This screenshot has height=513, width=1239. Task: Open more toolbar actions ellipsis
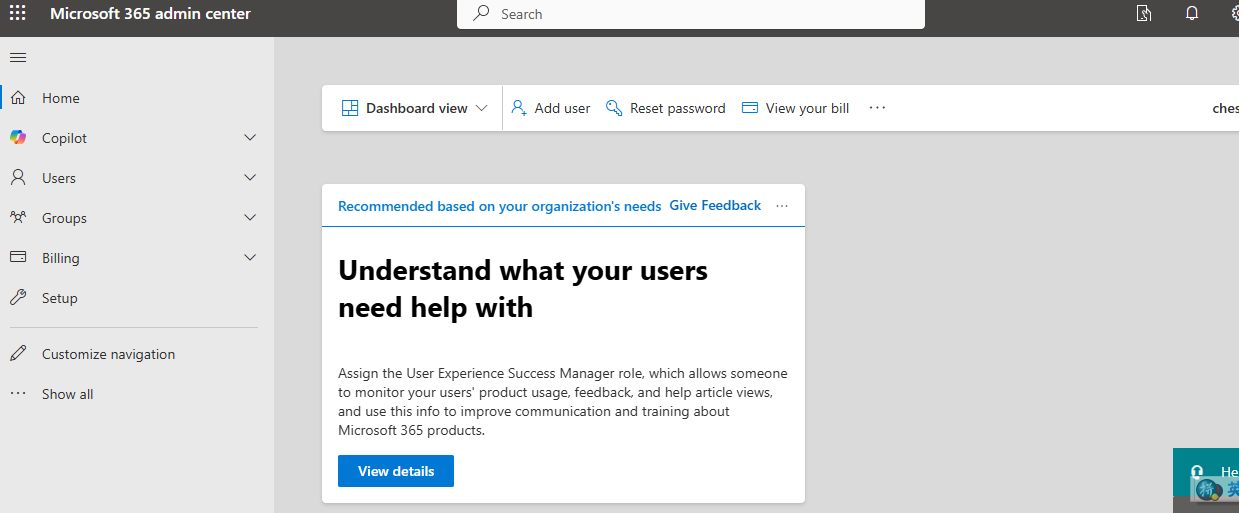pyautogui.click(x=877, y=108)
